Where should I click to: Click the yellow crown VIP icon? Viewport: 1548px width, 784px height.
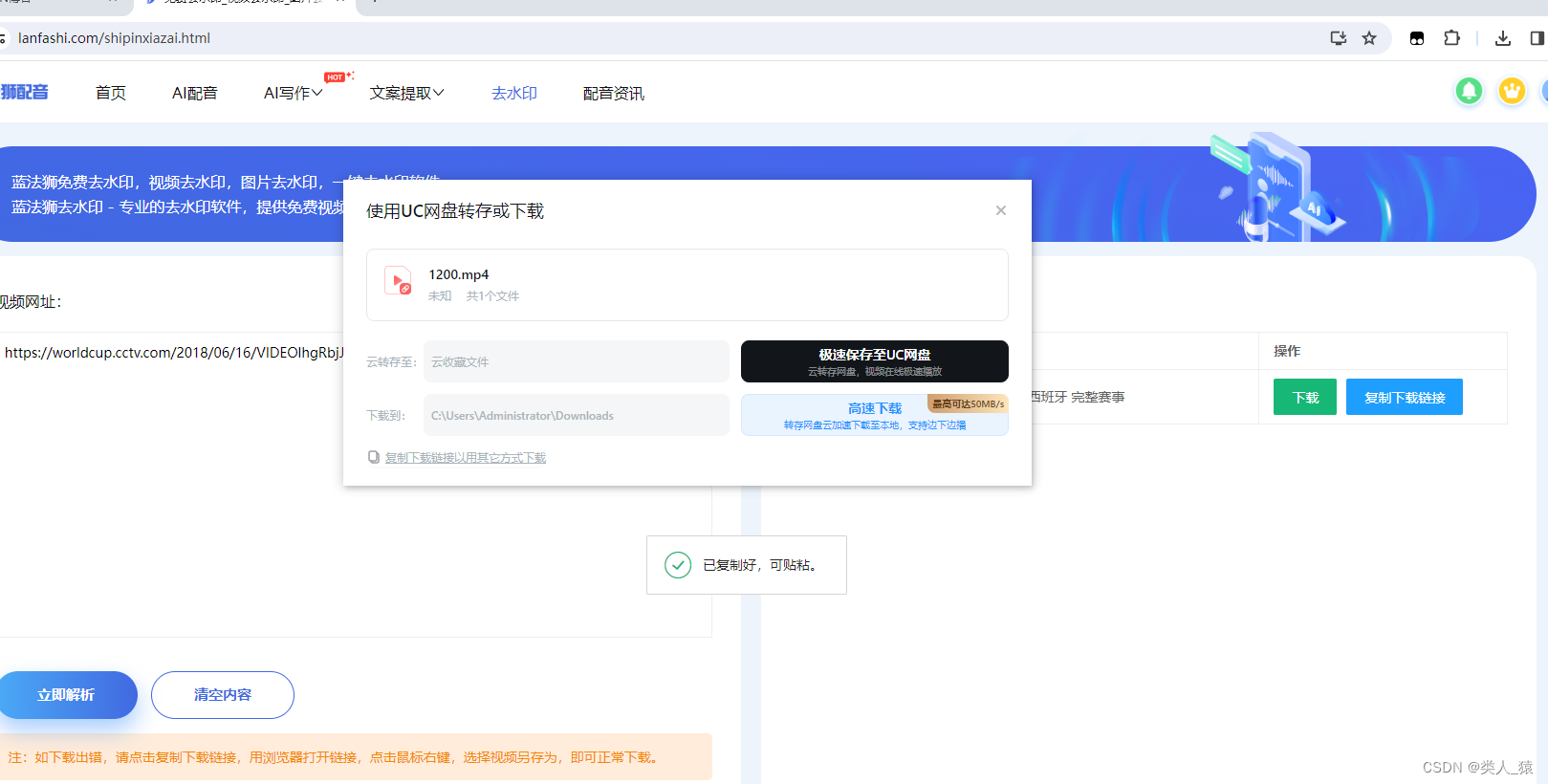tap(1512, 92)
